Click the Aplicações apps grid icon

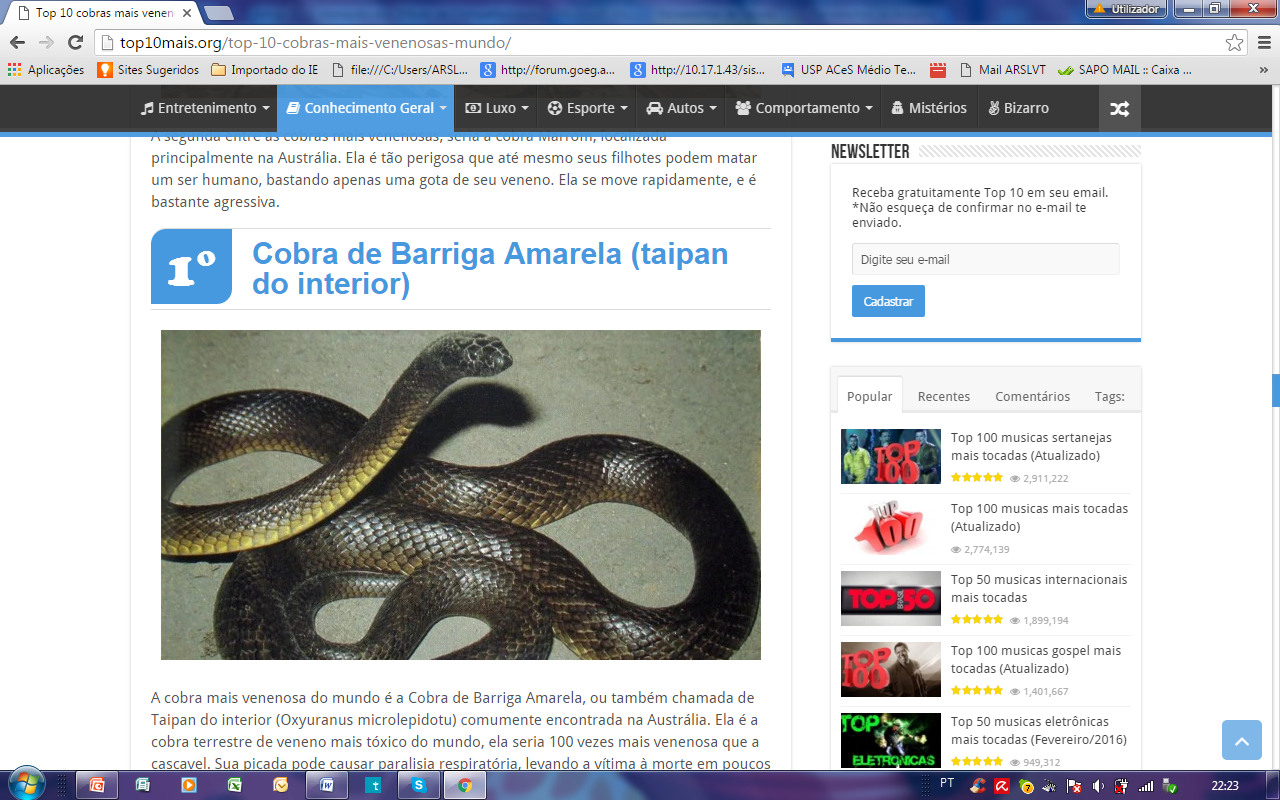tap(14, 70)
